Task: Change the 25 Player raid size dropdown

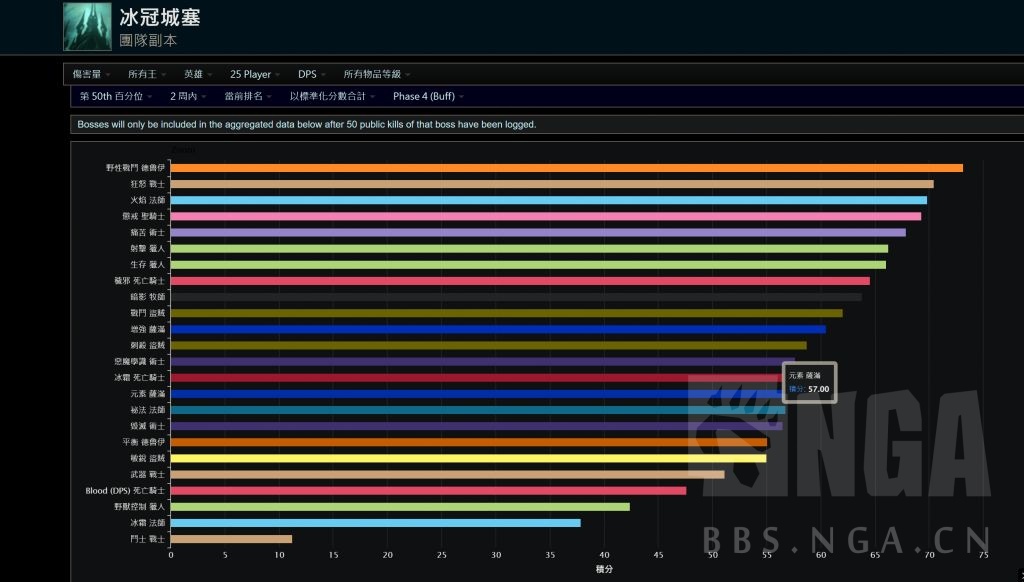Action: tap(255, 74)
